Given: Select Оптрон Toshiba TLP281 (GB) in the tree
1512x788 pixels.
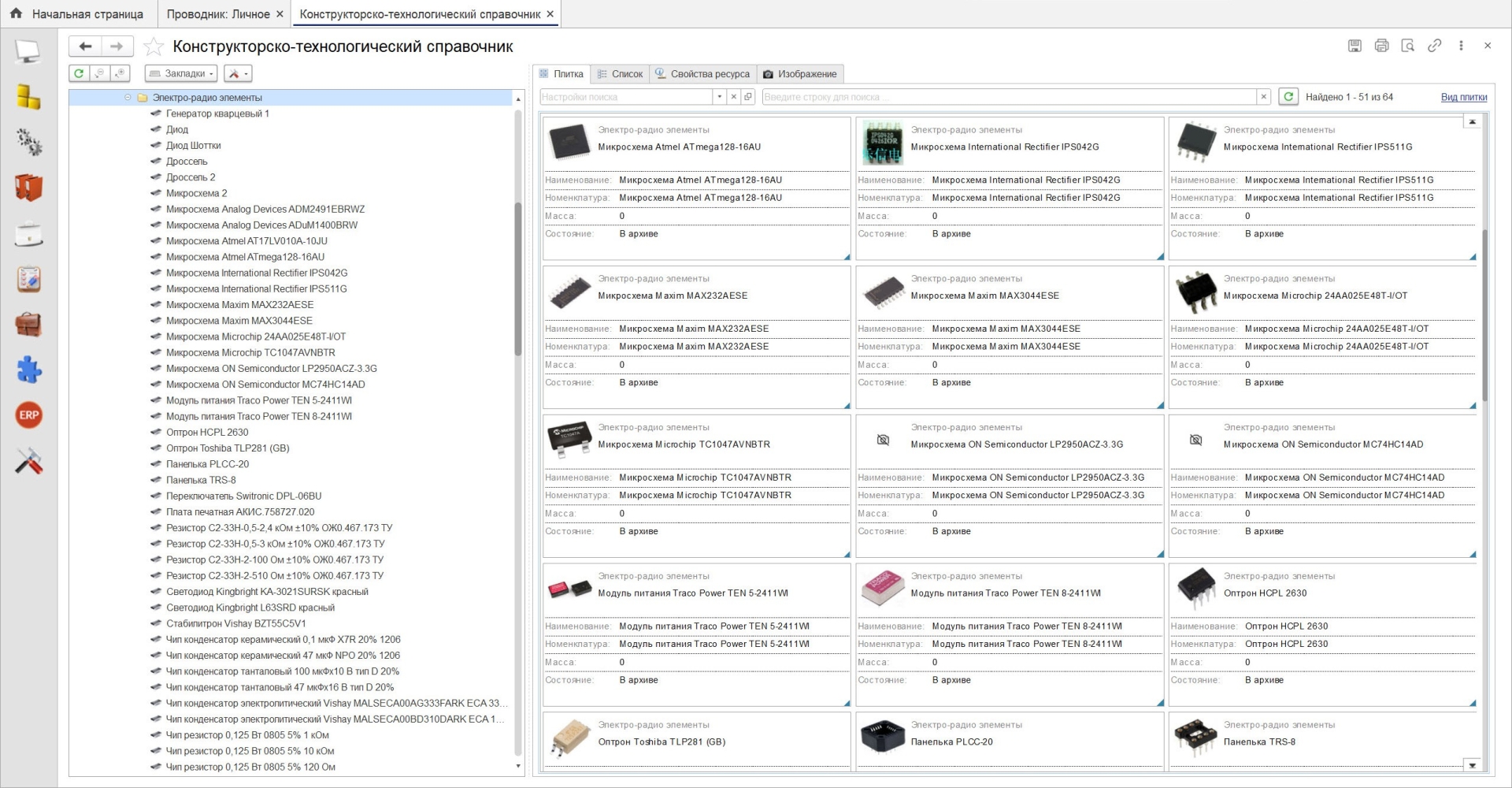Looking at the screenshot, I should click(x=228, y=448).
